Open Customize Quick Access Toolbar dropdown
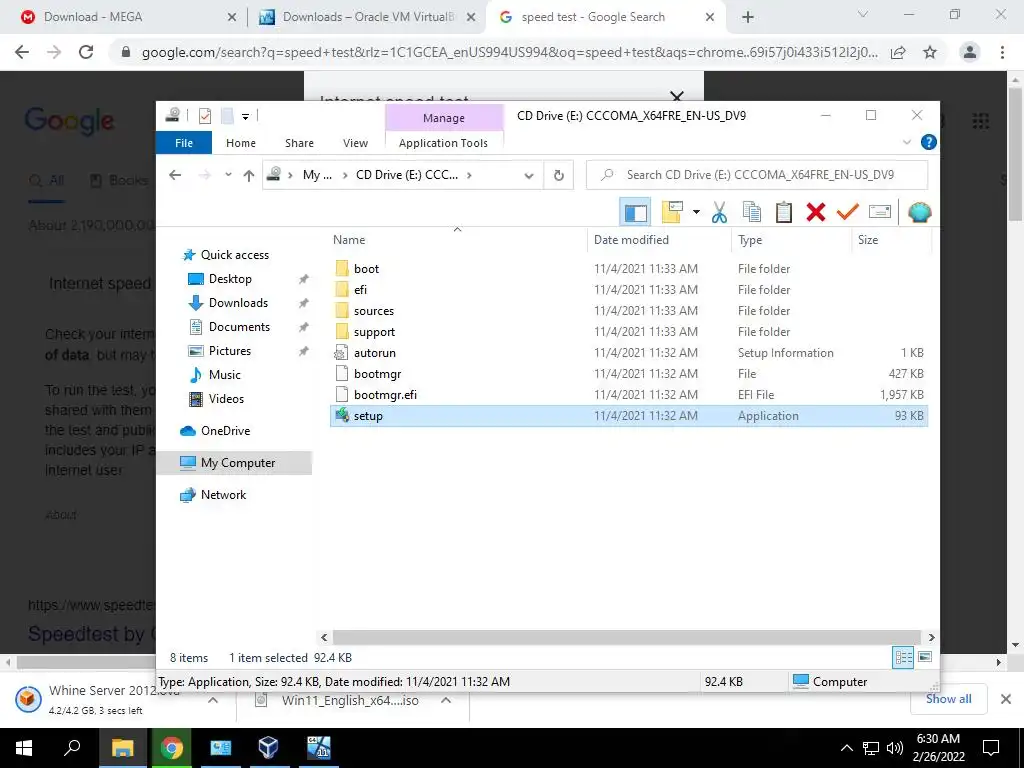Image resolution: width=1024 pixels, height=768 pixels. [x=246, y=117]
